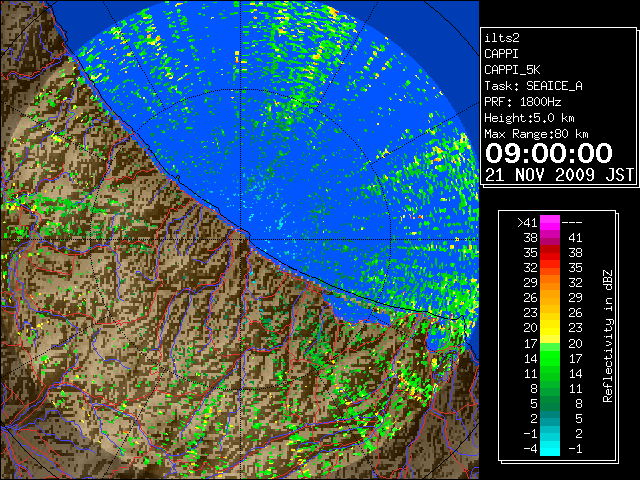Pick the yellow 20 dBZ legend swatch
Screen dimensions: 640x480
(550, 328)
